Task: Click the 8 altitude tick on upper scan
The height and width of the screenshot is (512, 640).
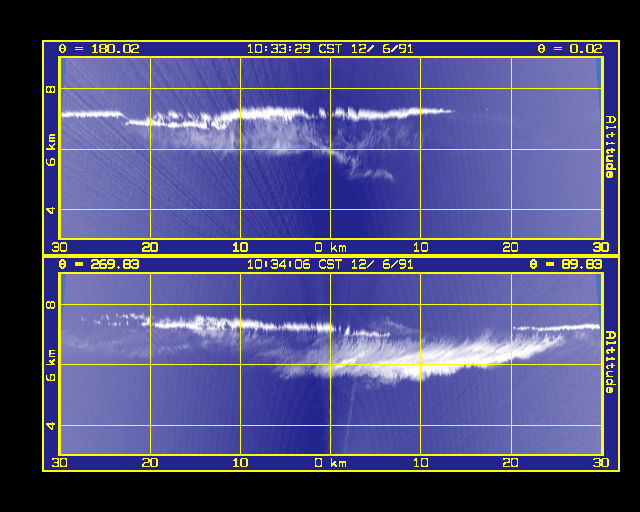Action: (x=51, y=89)
